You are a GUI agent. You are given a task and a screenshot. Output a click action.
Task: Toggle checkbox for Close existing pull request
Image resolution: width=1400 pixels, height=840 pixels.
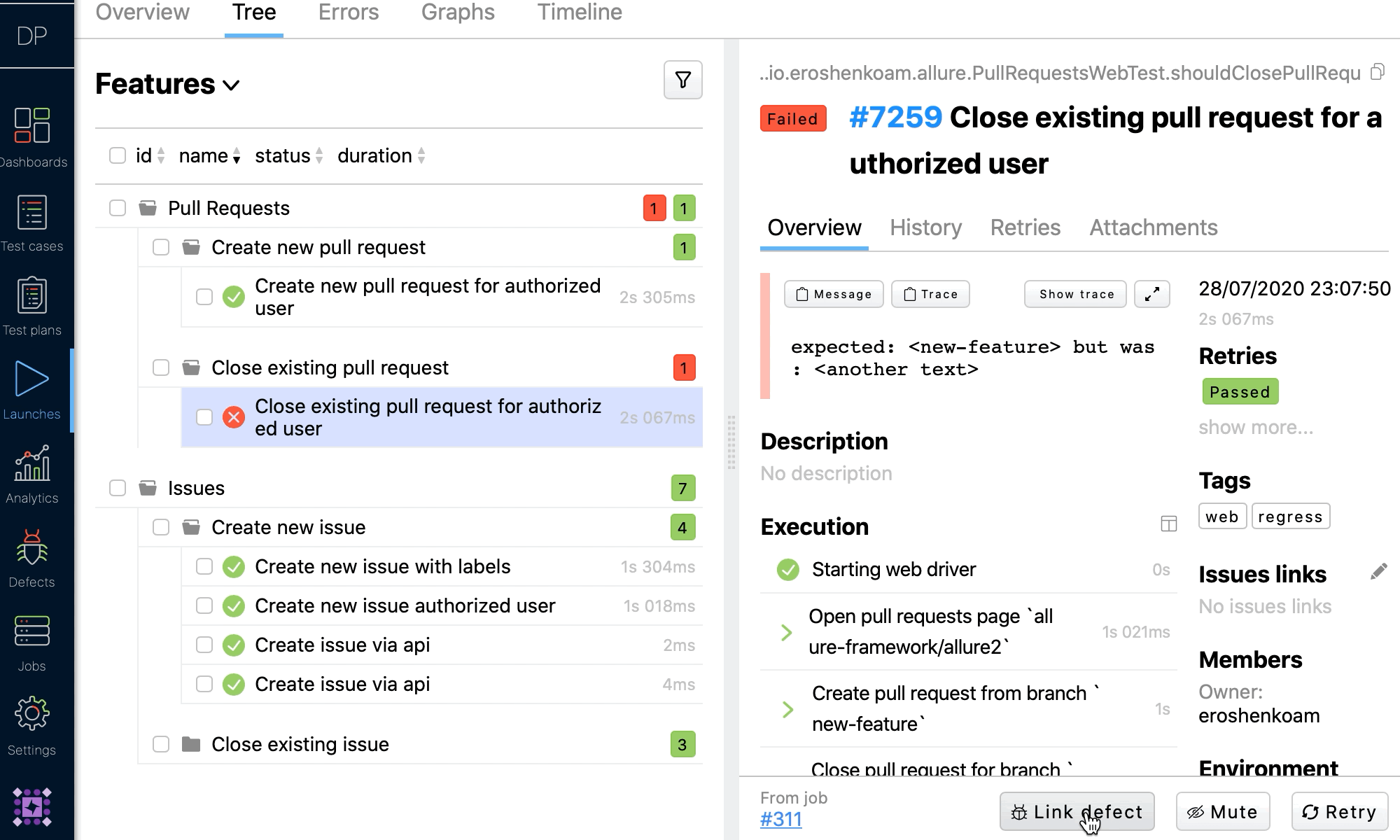click(x=161, y=367)
